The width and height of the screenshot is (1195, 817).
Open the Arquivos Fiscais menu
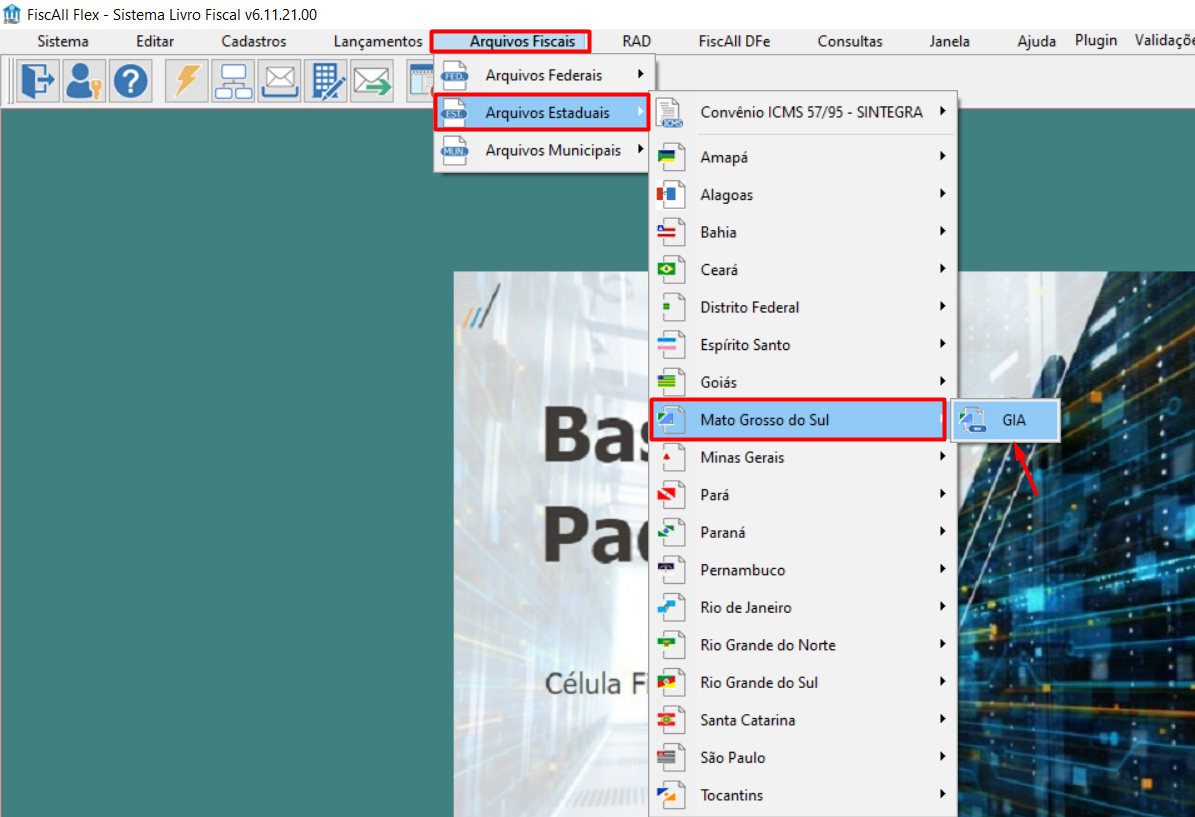[523, 41]
